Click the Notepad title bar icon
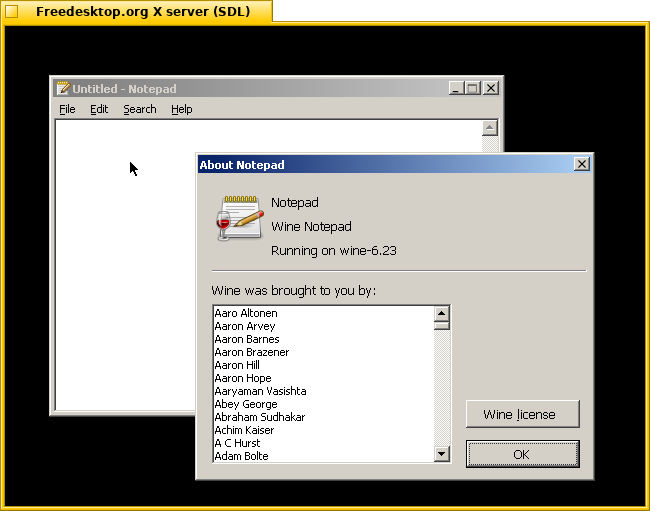This screenshot has height=511, width=650. 63,88
